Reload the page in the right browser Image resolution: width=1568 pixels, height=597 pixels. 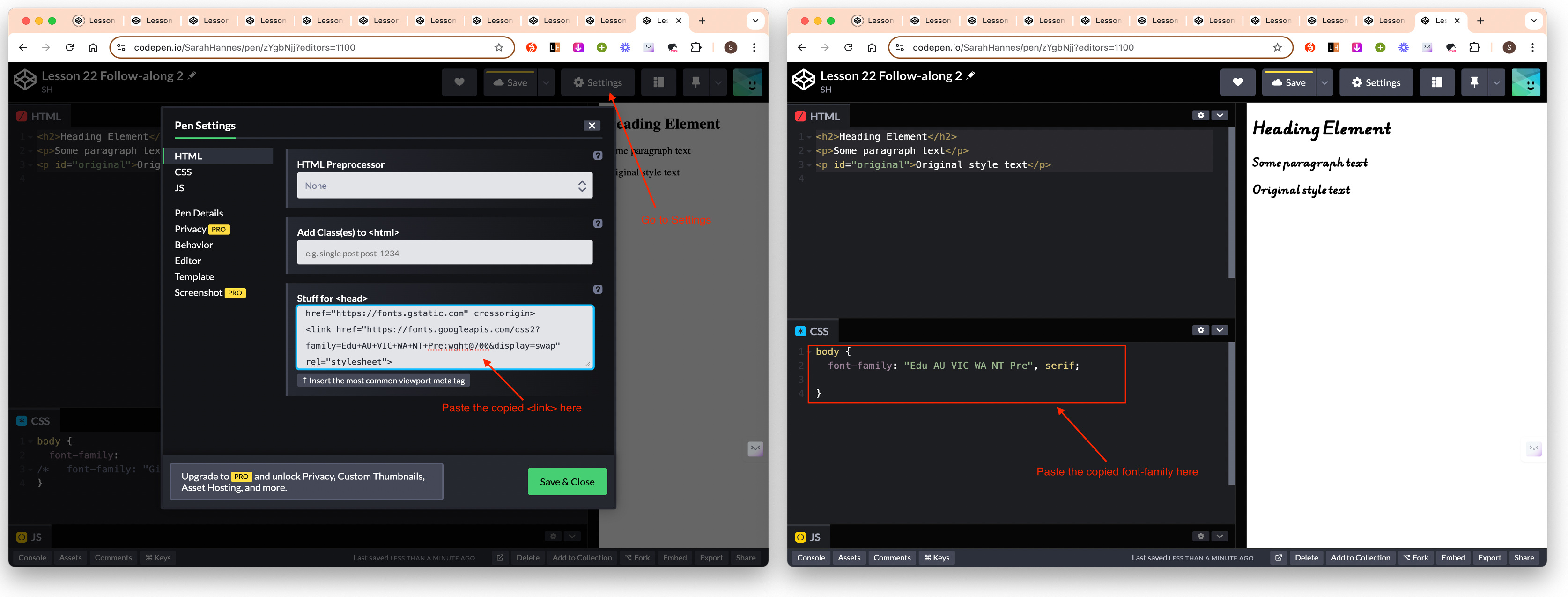tap(849, 47)
